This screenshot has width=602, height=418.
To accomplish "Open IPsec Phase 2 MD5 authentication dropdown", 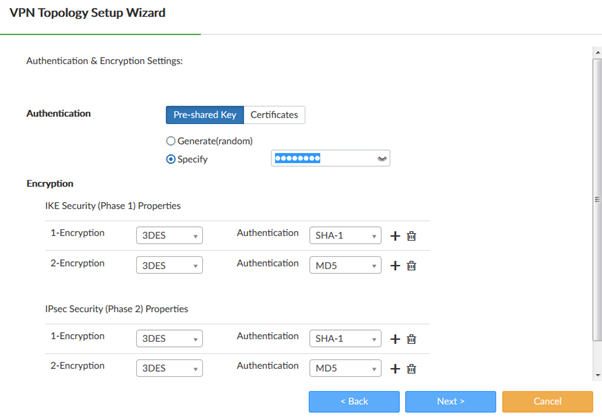I will pyautogui.click(x=345, y=368).
